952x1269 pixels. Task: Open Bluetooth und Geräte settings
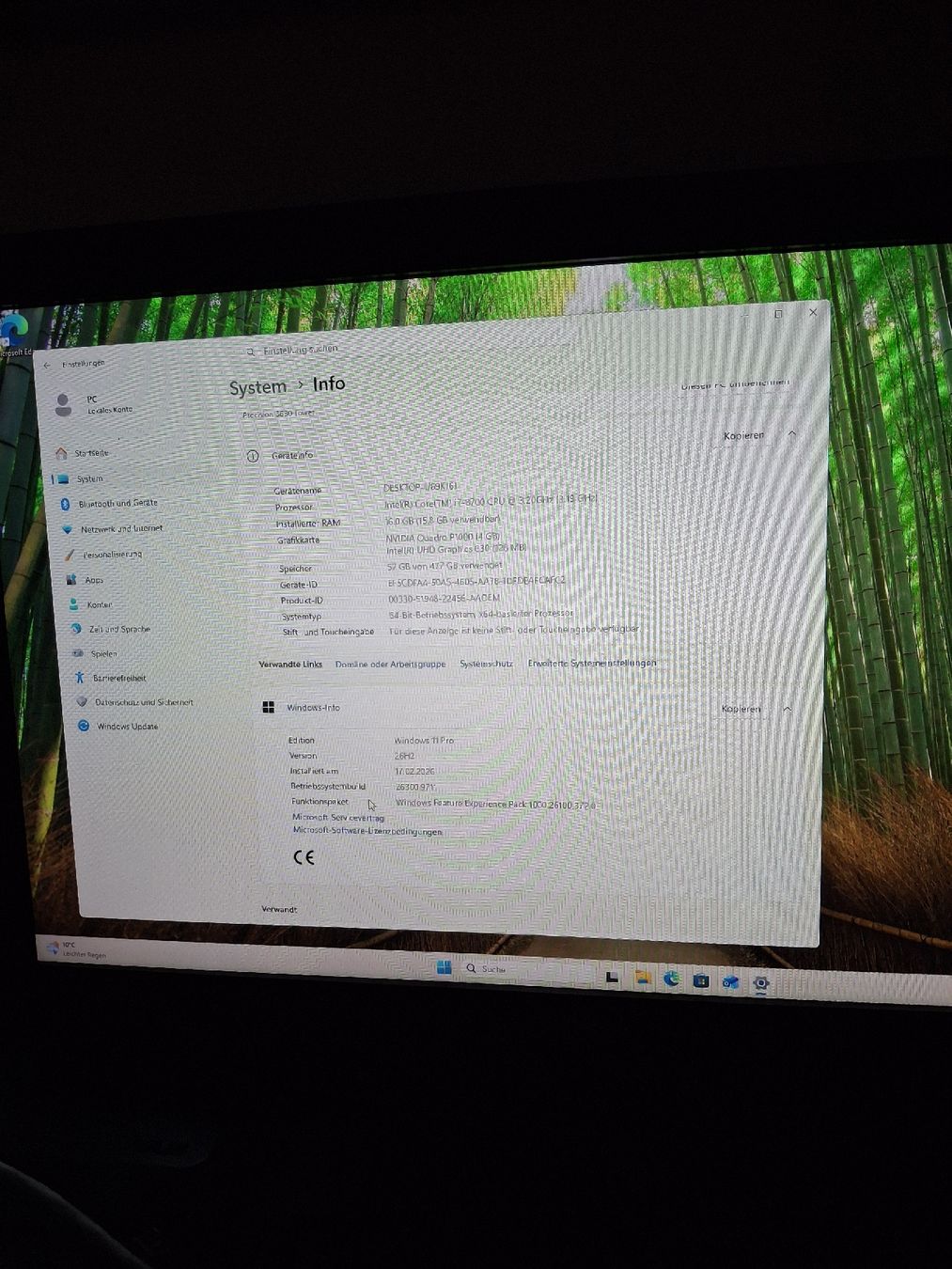tap(117, 503)
